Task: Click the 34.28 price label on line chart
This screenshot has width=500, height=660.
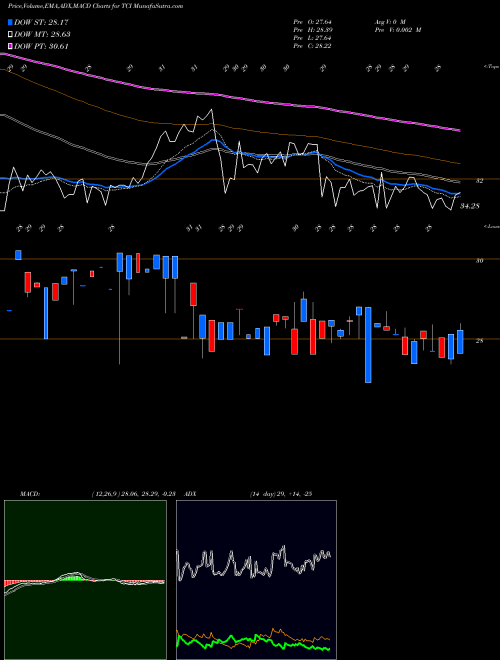Action: click(x=469, y=206)
